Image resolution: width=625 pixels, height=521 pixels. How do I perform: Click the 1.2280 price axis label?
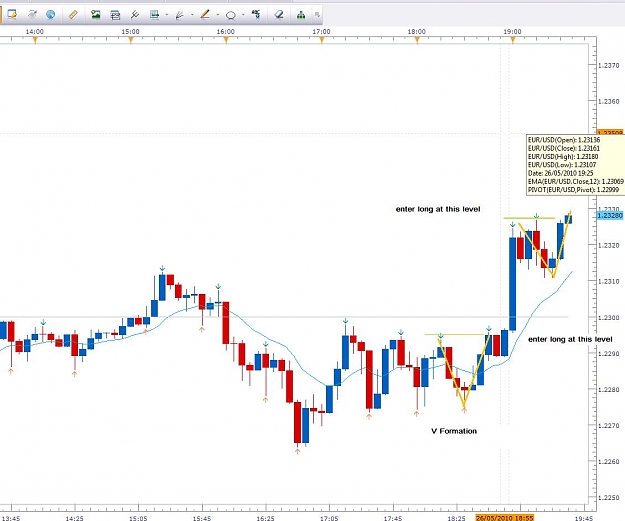[609, 389]
